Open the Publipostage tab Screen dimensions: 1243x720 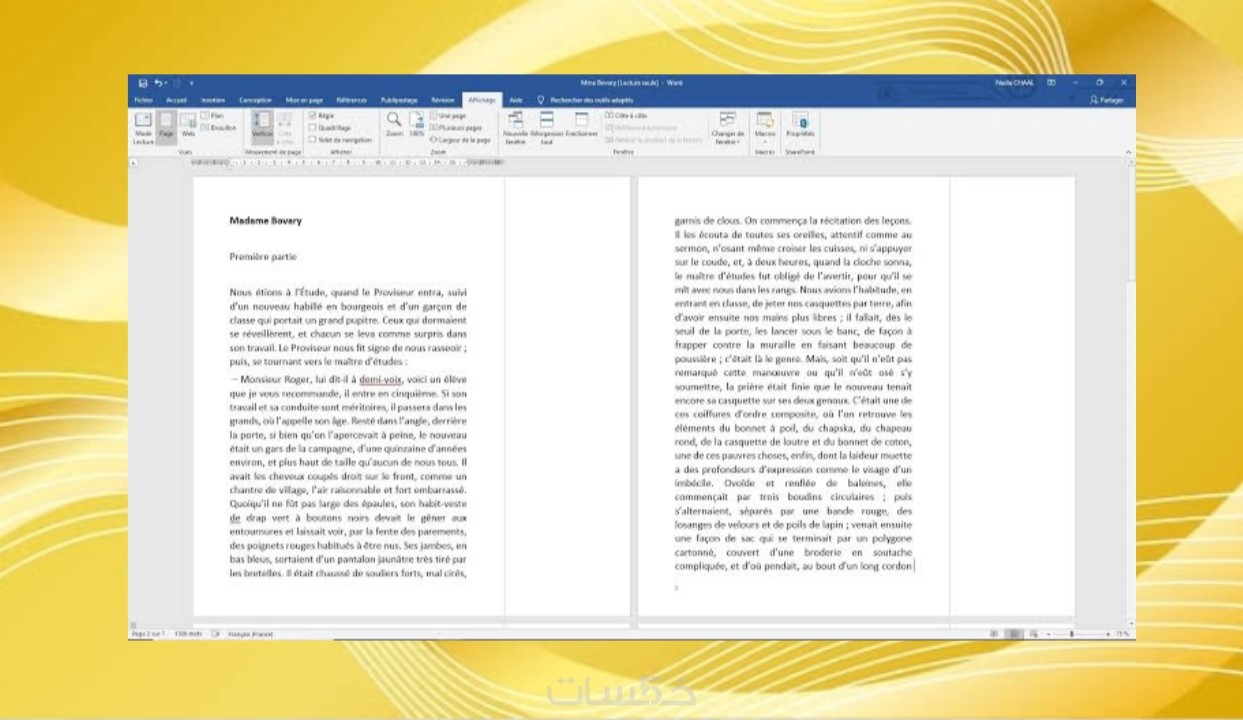(x=399, y=100)
